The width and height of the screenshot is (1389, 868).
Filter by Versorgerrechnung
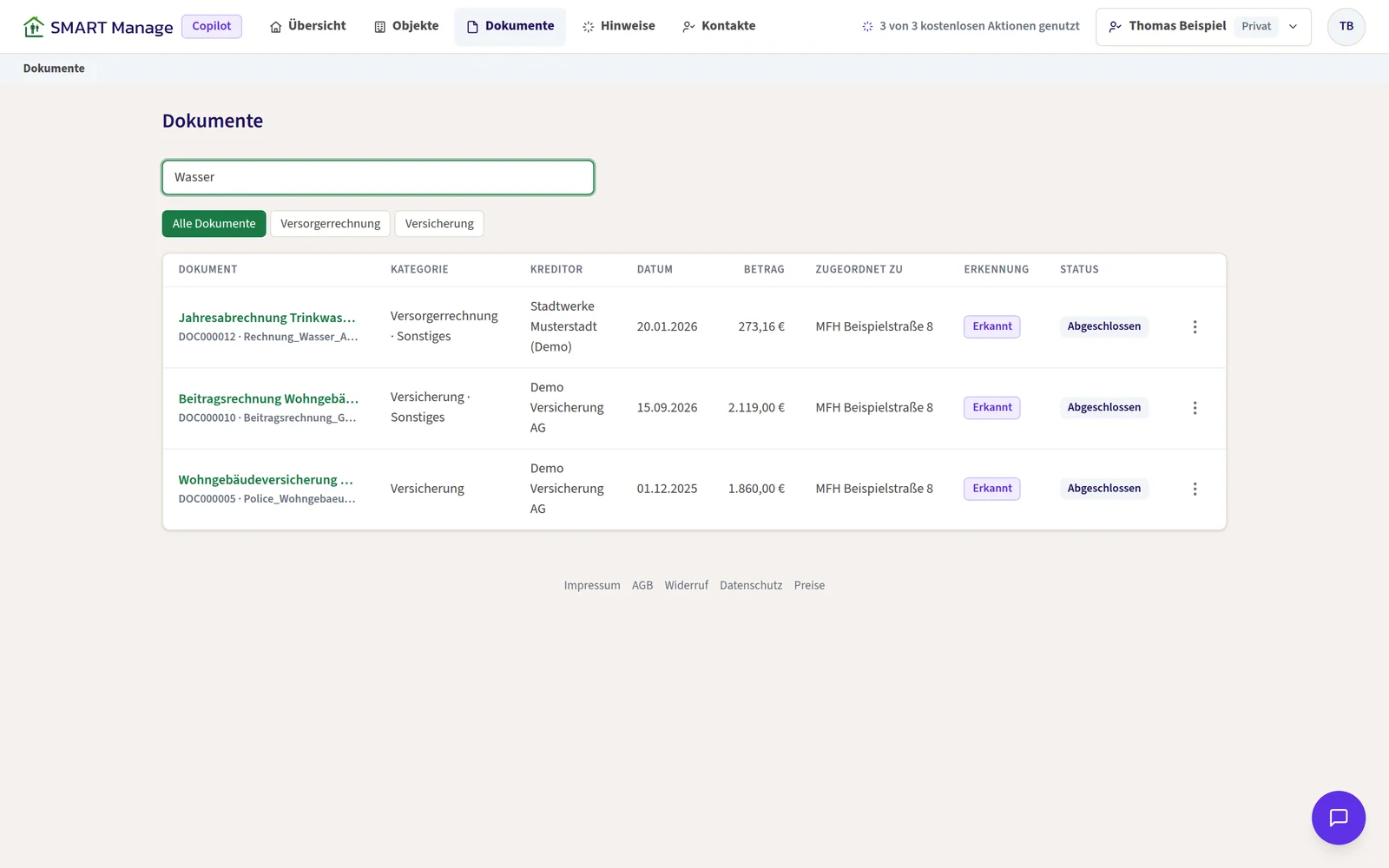tap(330, 224)
